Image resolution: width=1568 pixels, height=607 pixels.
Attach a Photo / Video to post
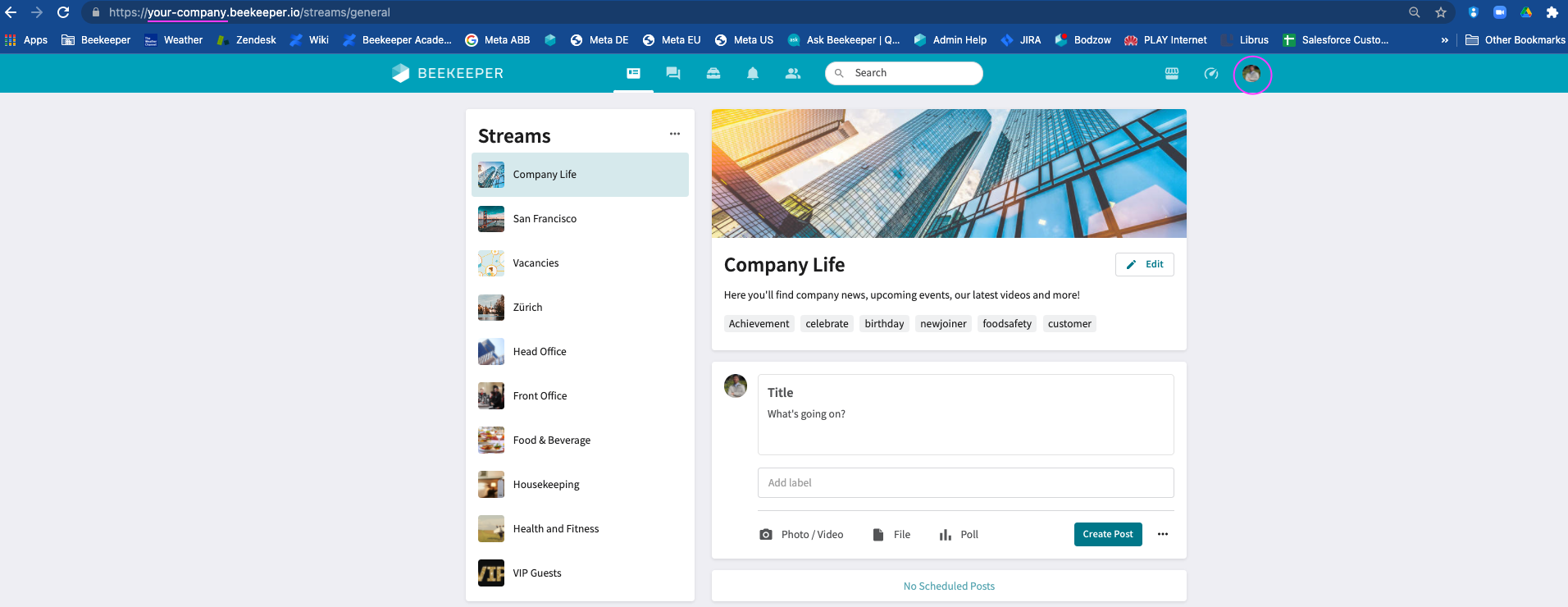click(x=801, y=535)
